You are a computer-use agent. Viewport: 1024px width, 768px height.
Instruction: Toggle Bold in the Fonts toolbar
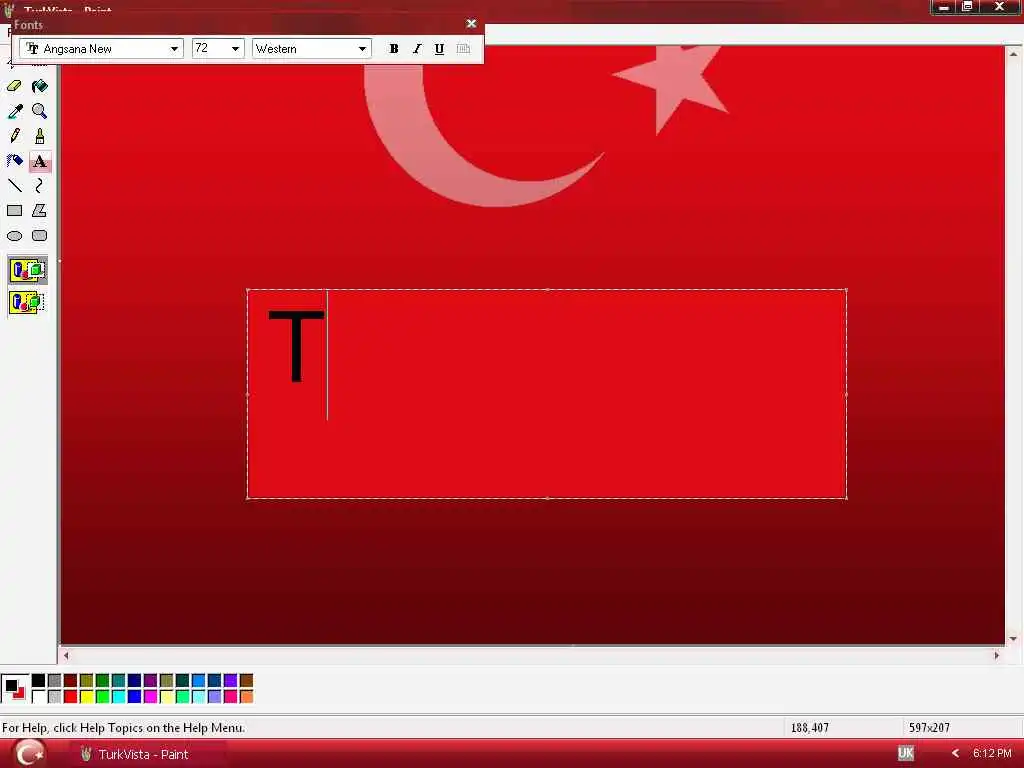394,49
